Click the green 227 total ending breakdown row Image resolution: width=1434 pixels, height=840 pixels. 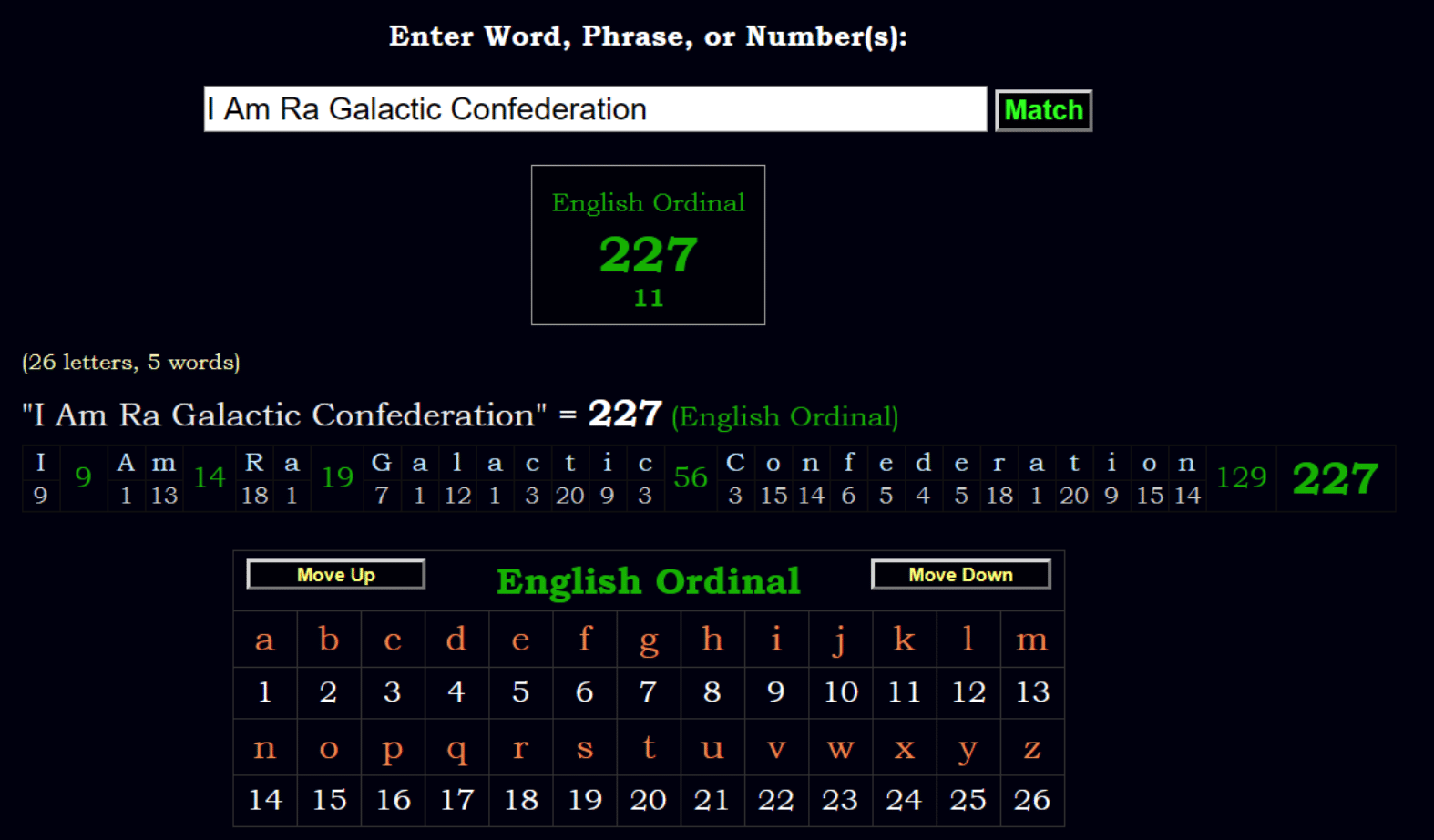tap(1335, 478)
